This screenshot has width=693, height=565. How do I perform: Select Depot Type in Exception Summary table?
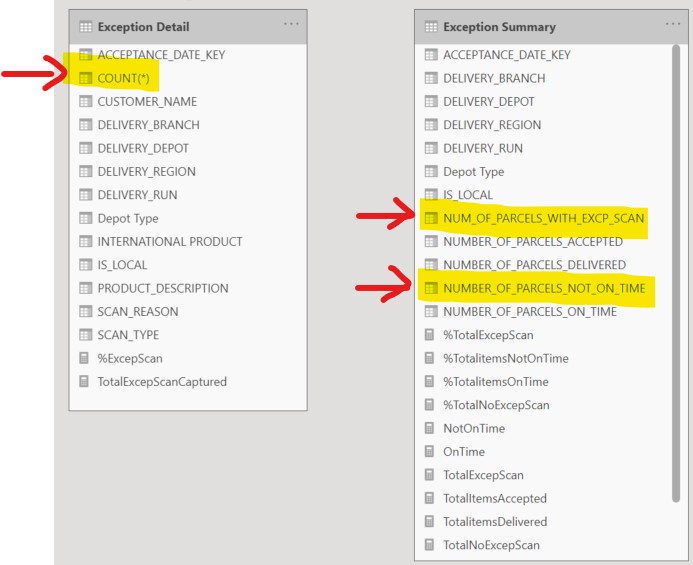tap(473, 172)
